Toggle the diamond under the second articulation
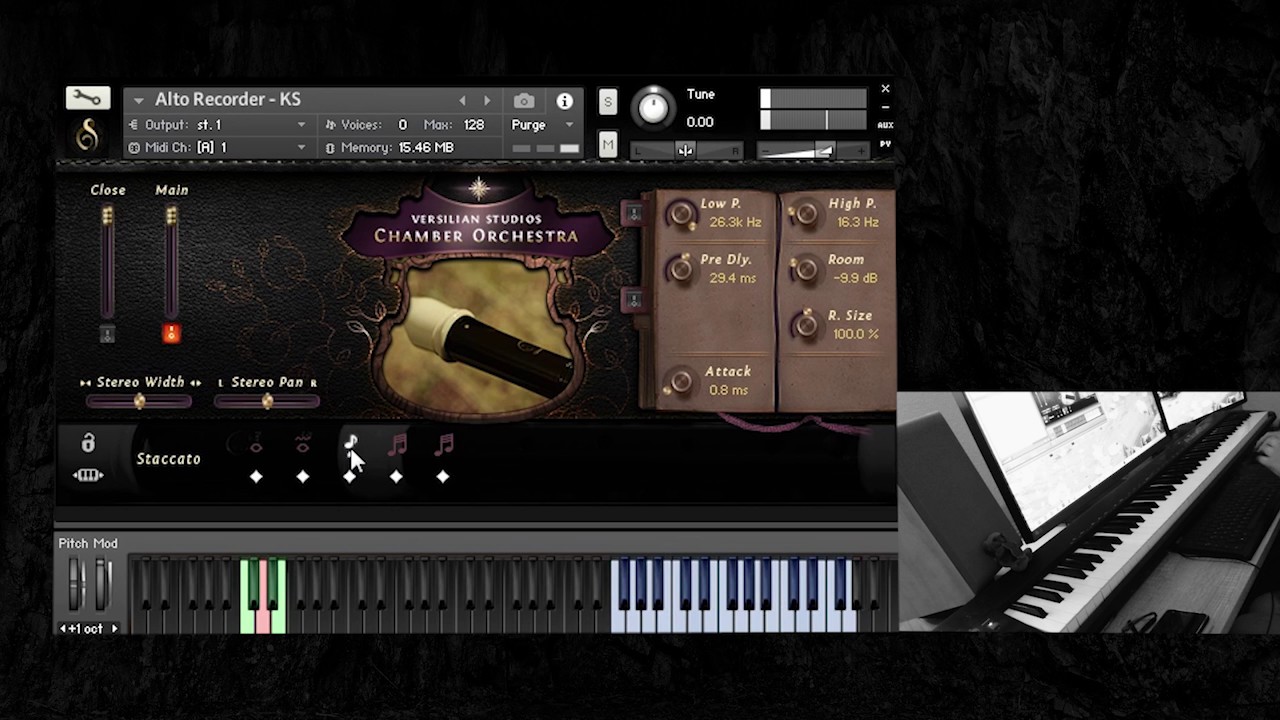The height and width of the screenshot is (720, 1280). tap(303, 477)
